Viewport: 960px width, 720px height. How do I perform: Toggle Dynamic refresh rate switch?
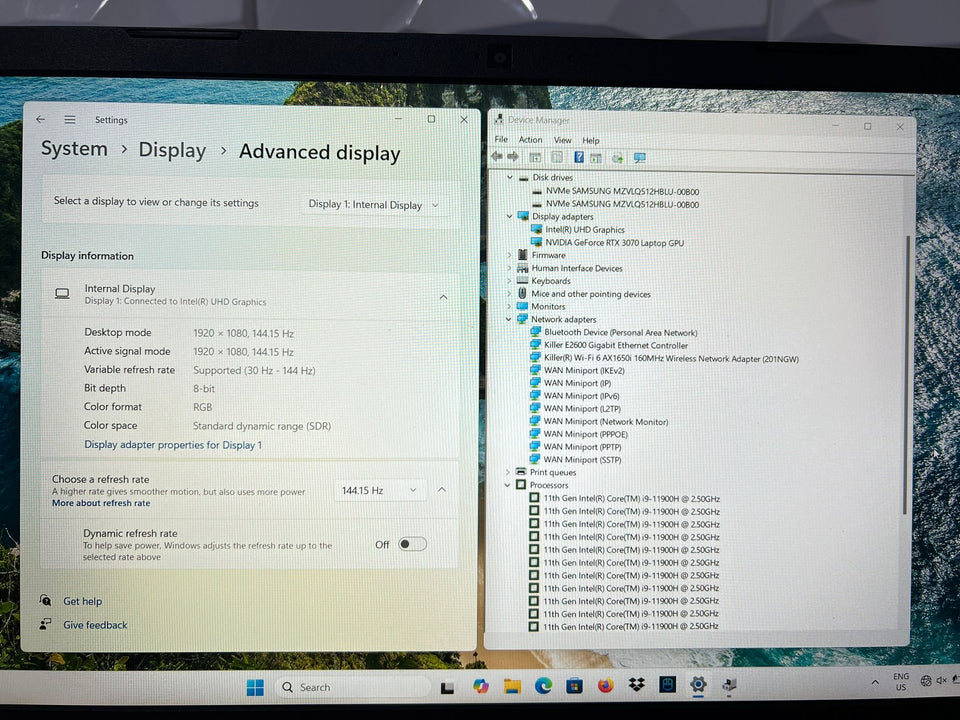coord(412,544)
